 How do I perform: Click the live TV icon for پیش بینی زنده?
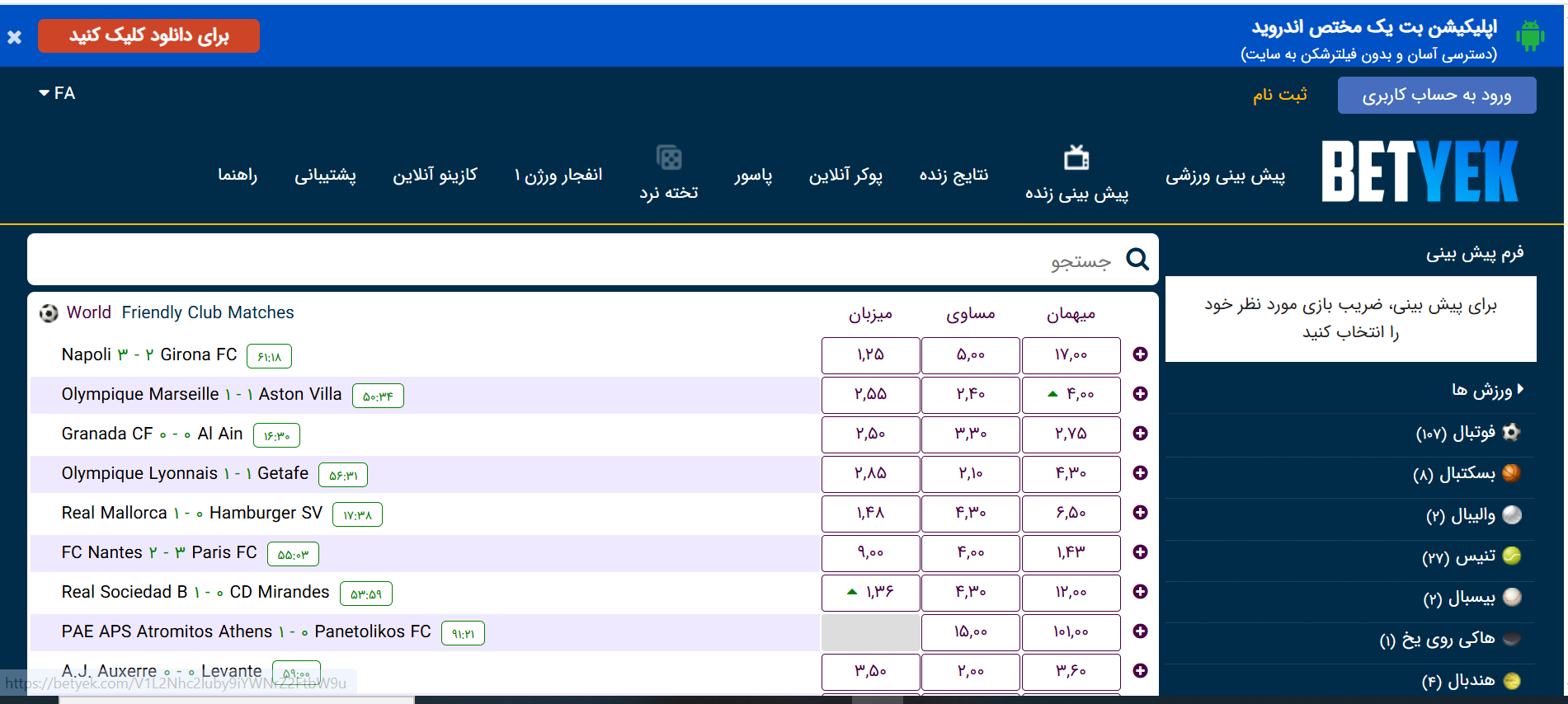(x=1076, y=157)
